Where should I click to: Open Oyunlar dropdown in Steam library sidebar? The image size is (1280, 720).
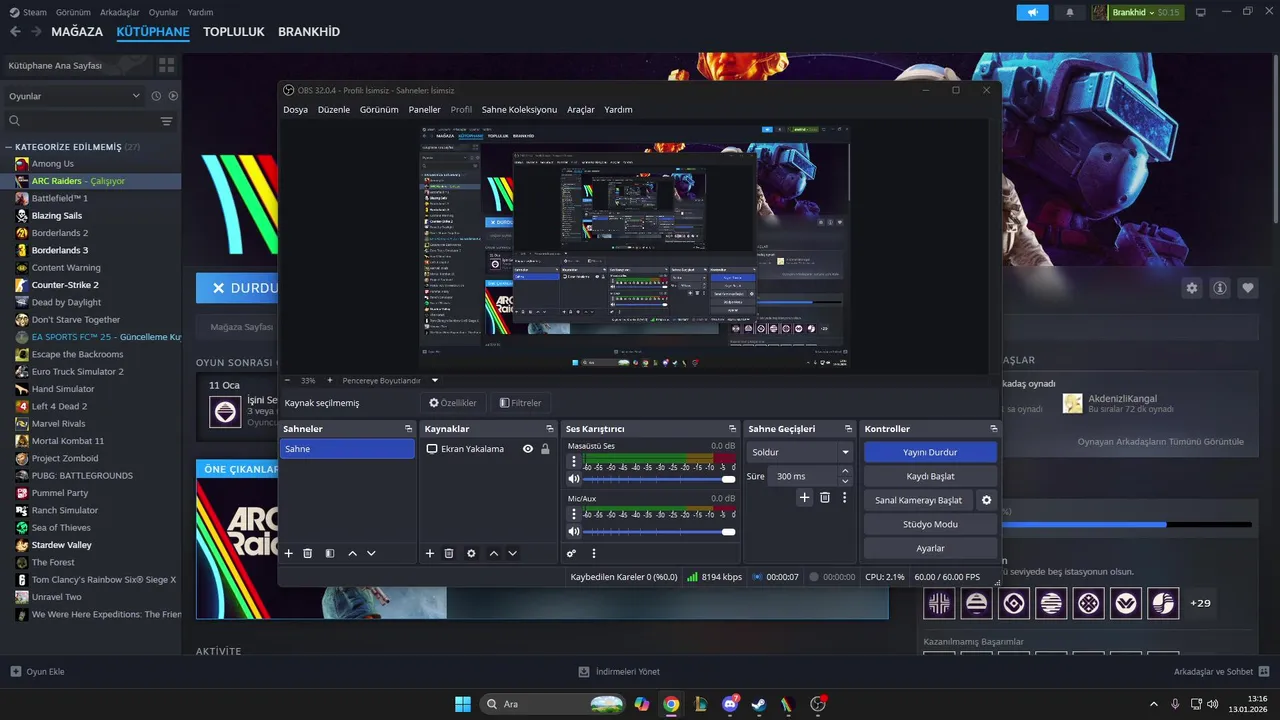[75, 96]
